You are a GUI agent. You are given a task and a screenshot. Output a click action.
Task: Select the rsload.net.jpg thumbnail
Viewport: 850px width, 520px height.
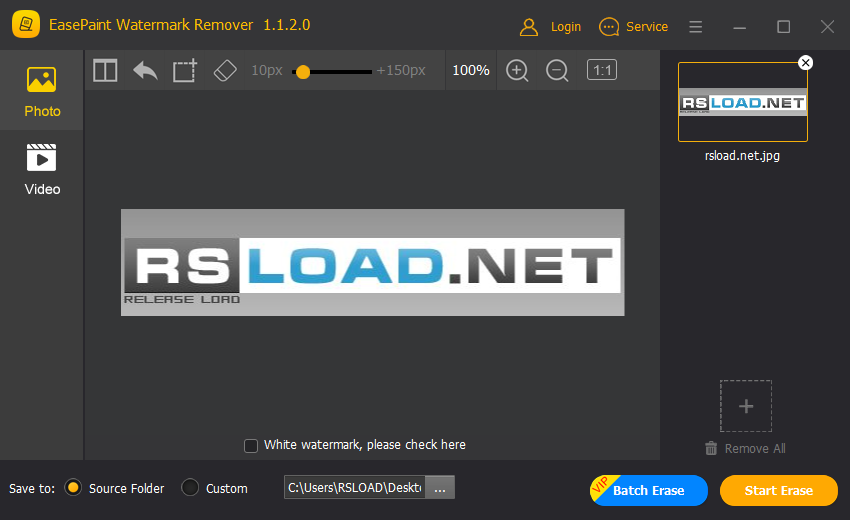tap(743, 102)
